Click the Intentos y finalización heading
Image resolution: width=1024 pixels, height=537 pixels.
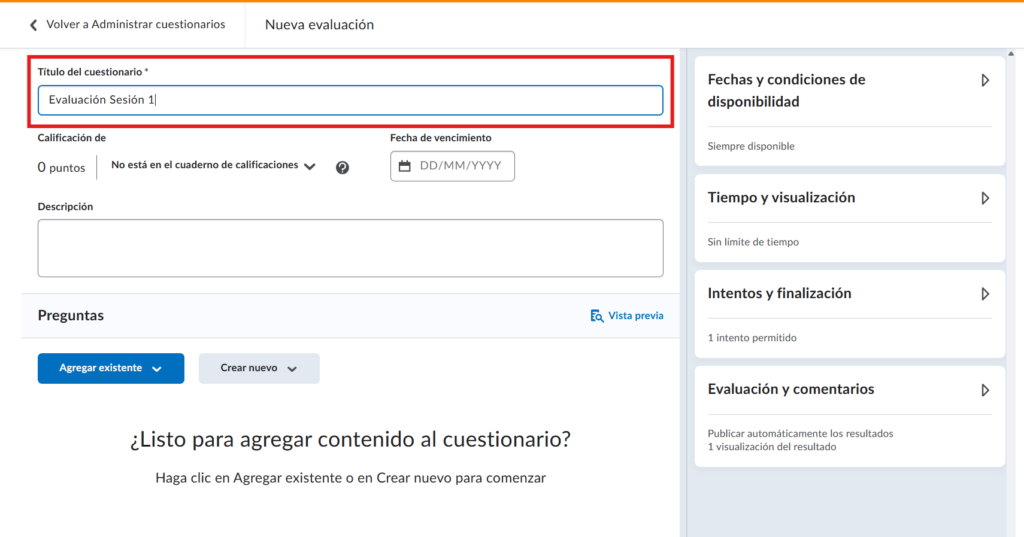pos(779,294)
